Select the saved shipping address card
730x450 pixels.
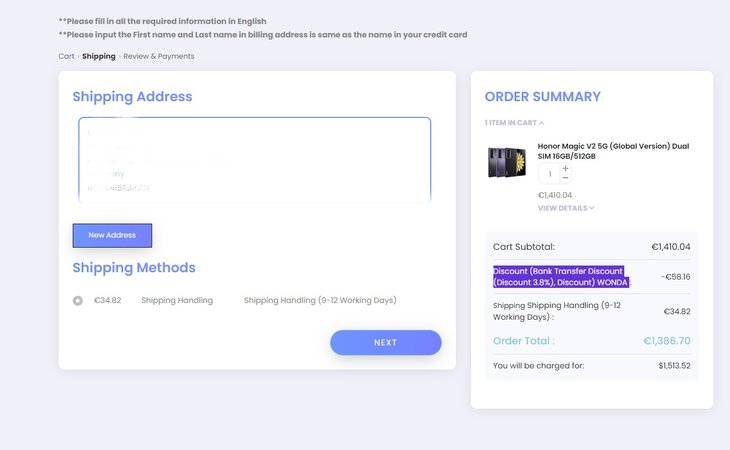point(255,160)
